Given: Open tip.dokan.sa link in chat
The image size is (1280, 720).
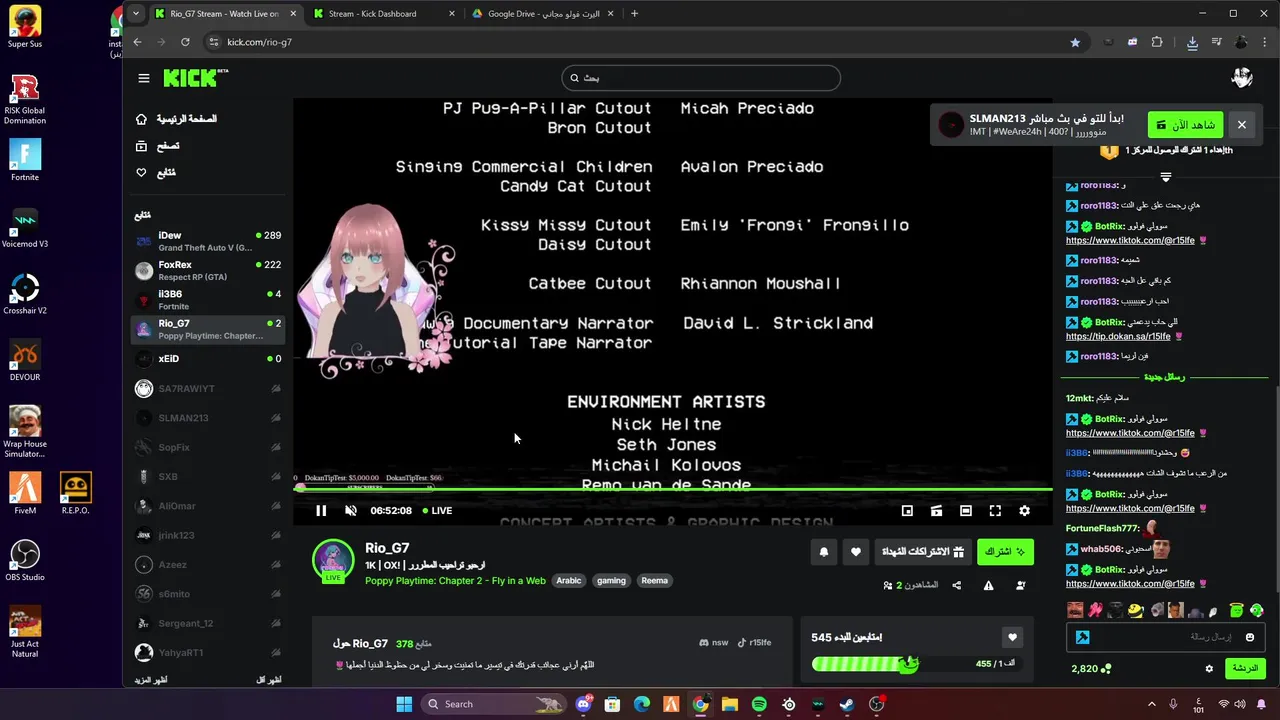Looking at the screenshot, I should pyautogui.click(x=1118, y=337).
